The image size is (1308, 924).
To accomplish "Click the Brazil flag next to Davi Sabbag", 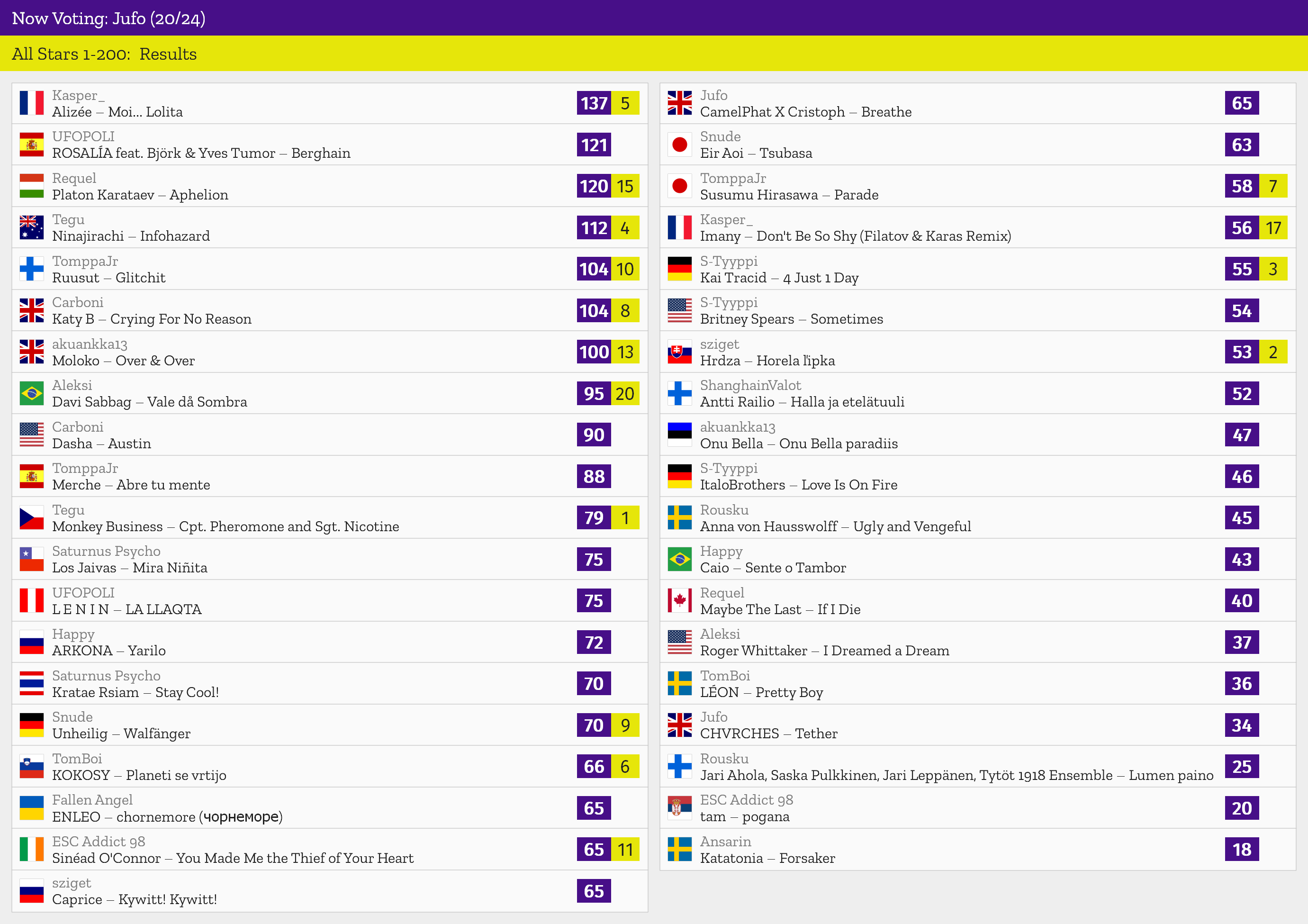I will click(31, 393).
